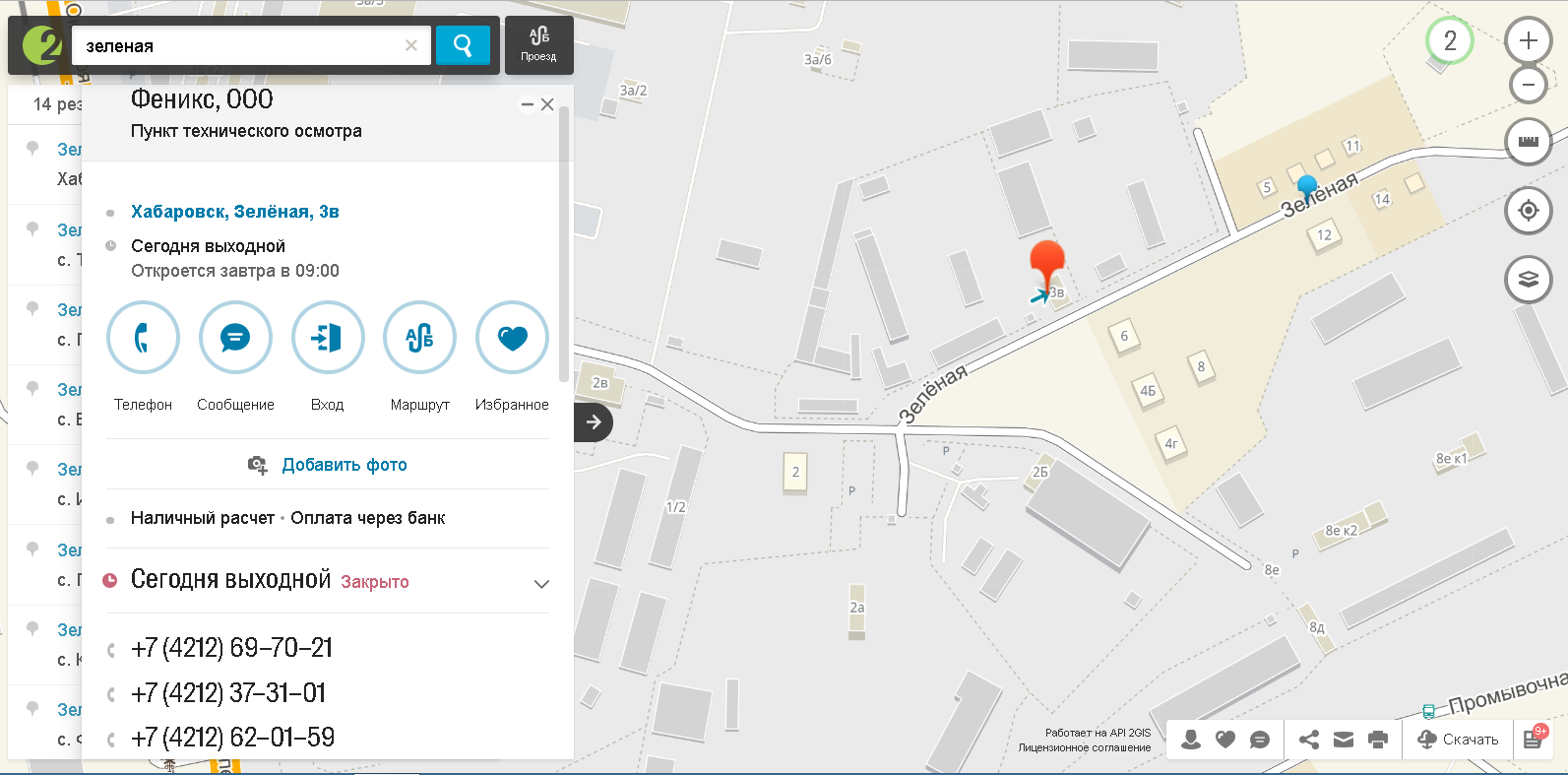Expand the Сегодня выходной hours schedule
This screenshot has width=1568, height=775.
pyautogui.click(x=540, y=583)
